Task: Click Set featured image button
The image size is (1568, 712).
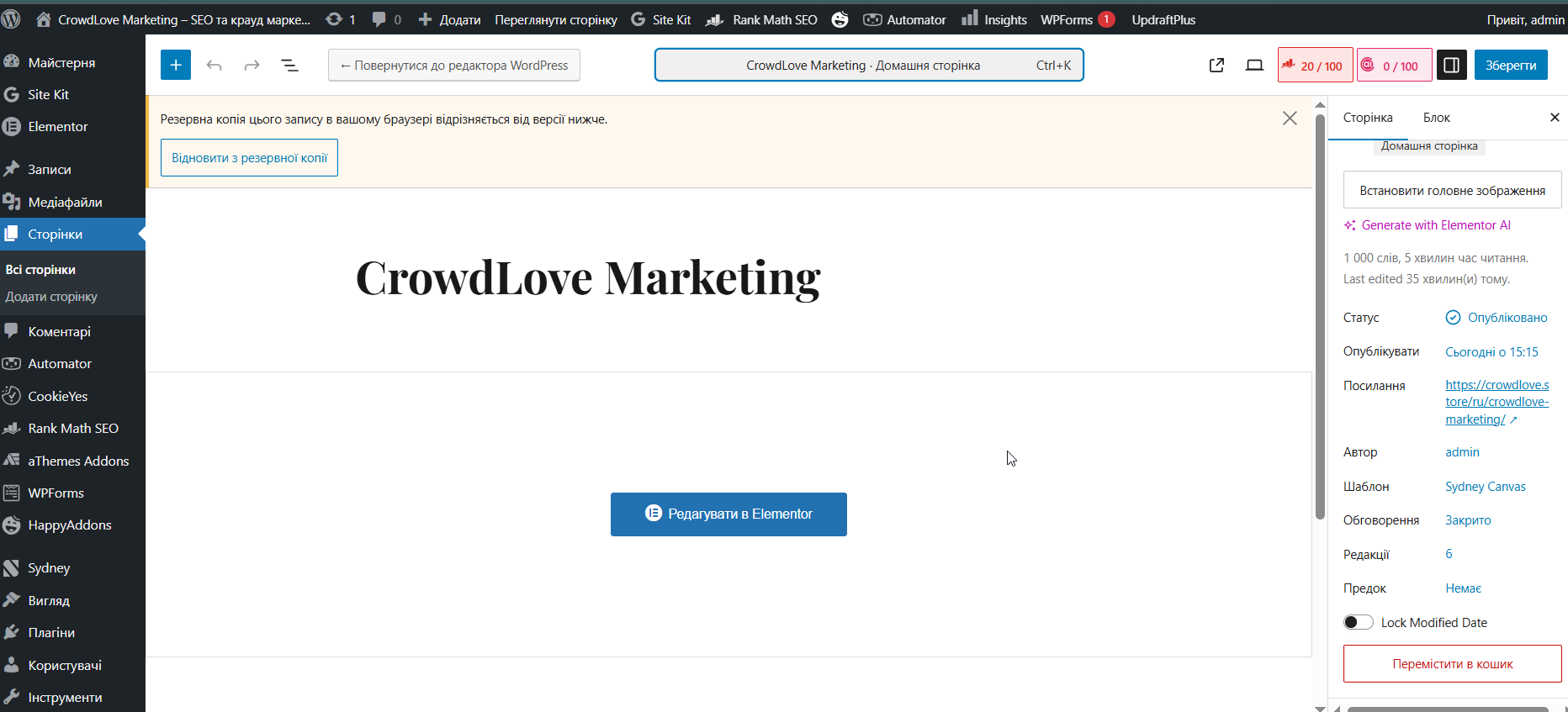Action: pos(1453,190)
